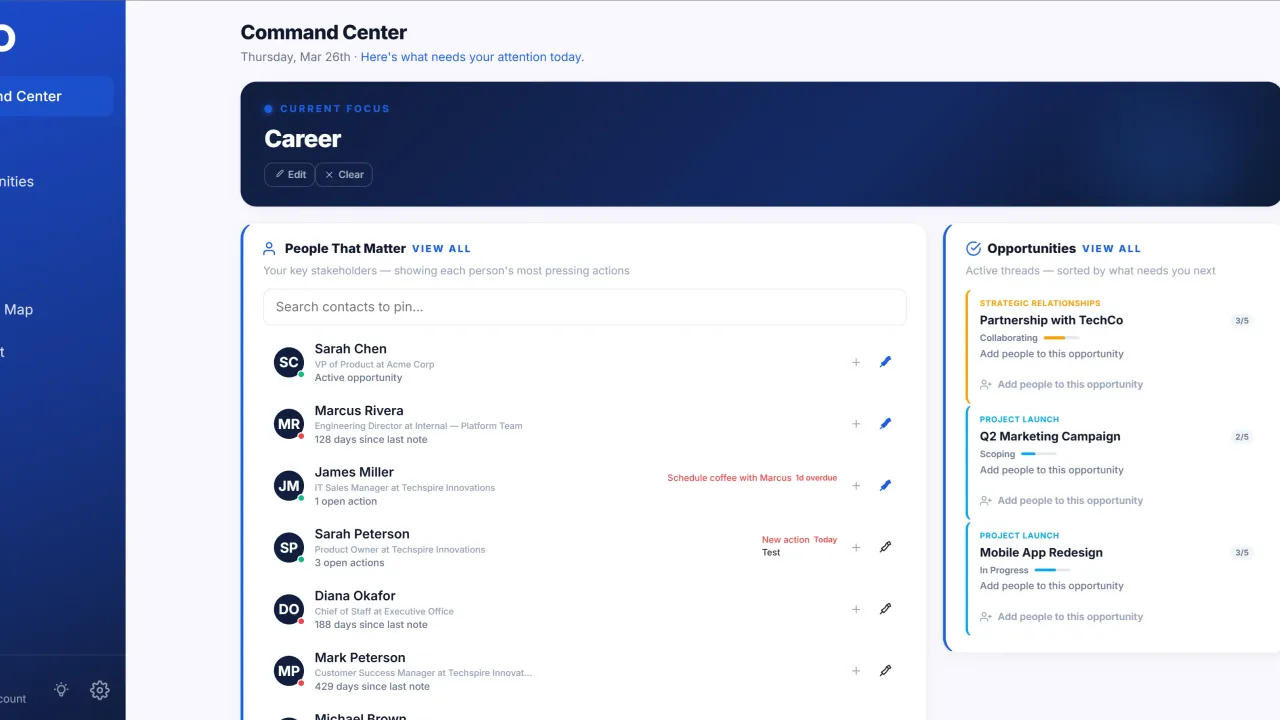The width and height of the screenshot is (1280, 720).
Task: Click the Scoping progress bar for Q2 Marketing
Action: click(x=1038, y=454)
